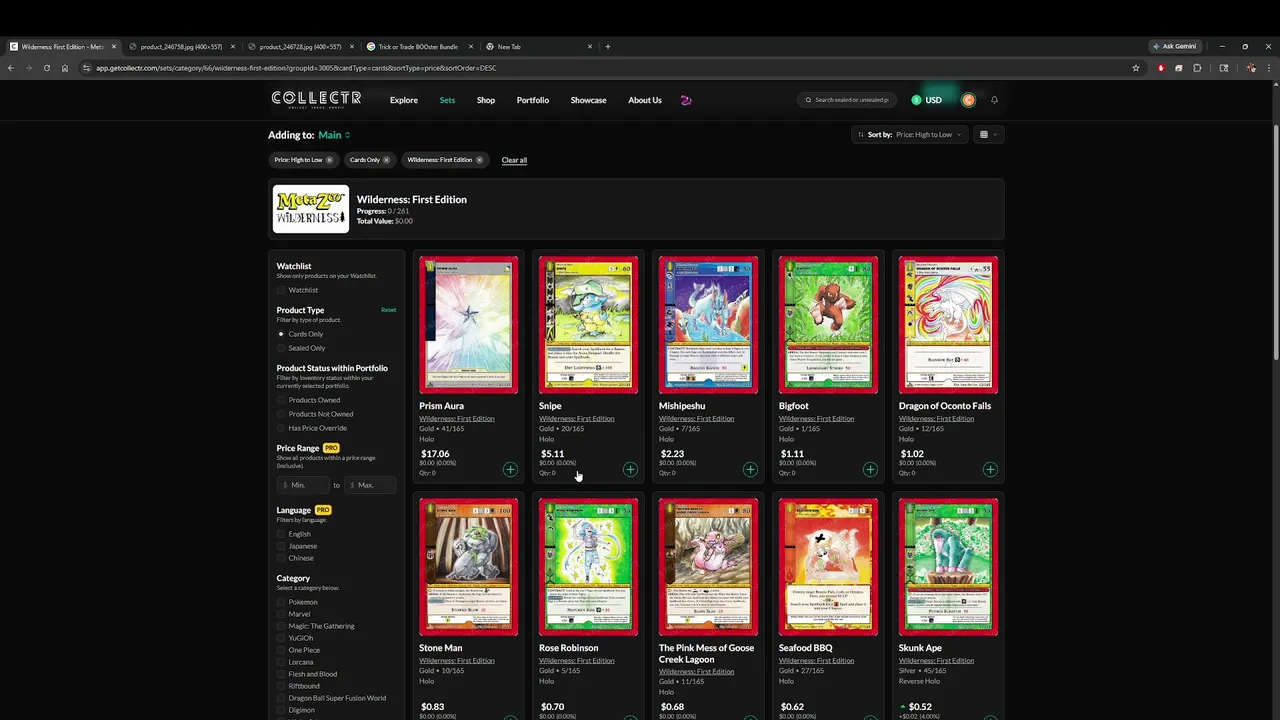This screenshot has width=1280, height=720.
Task: Add Prism Aura card with plus icon
Action: coord(510,470)
